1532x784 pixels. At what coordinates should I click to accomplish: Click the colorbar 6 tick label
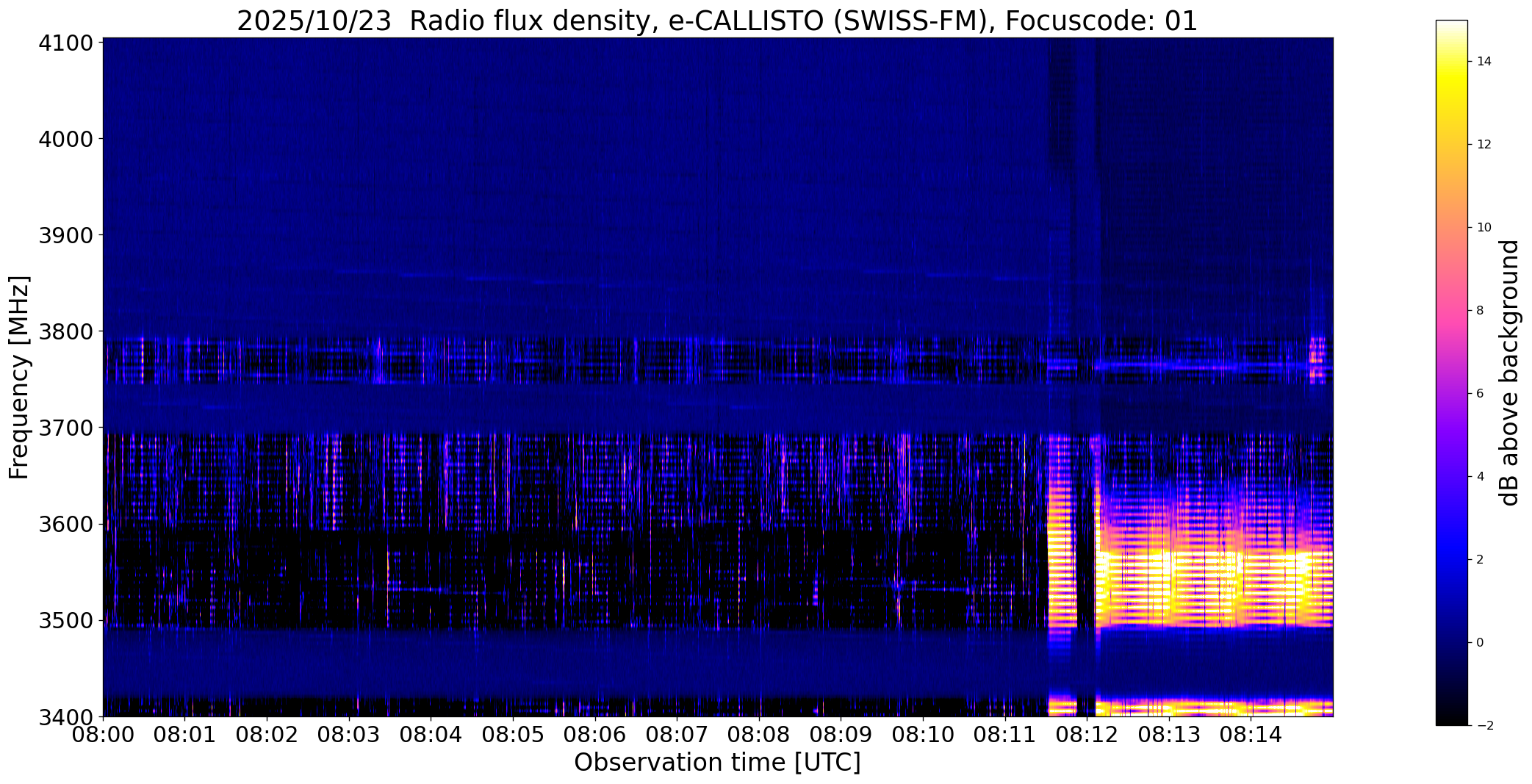coord(1481,394)
